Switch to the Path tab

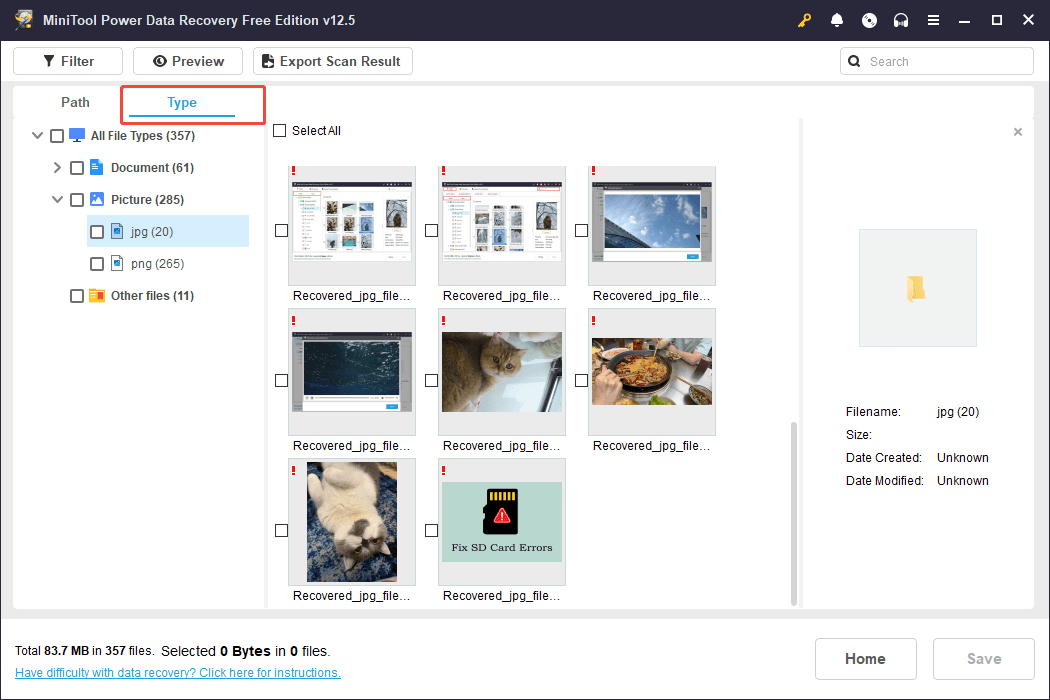pyautogui.click(x=75, y=102)
